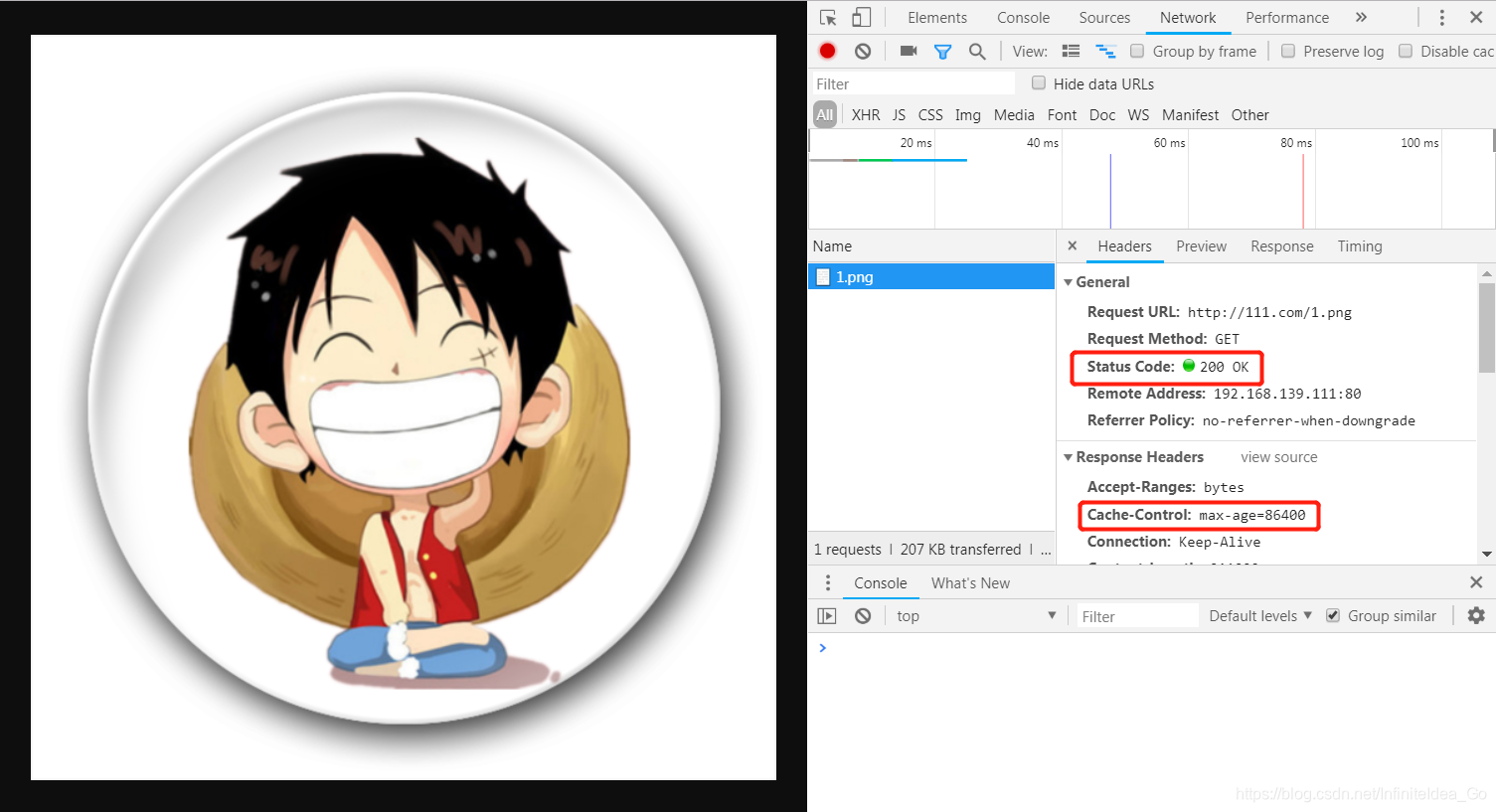The height and width of the screenshot is (812, 1496).
Task: Focus the console Filter input
Action: click(1137, 616)
